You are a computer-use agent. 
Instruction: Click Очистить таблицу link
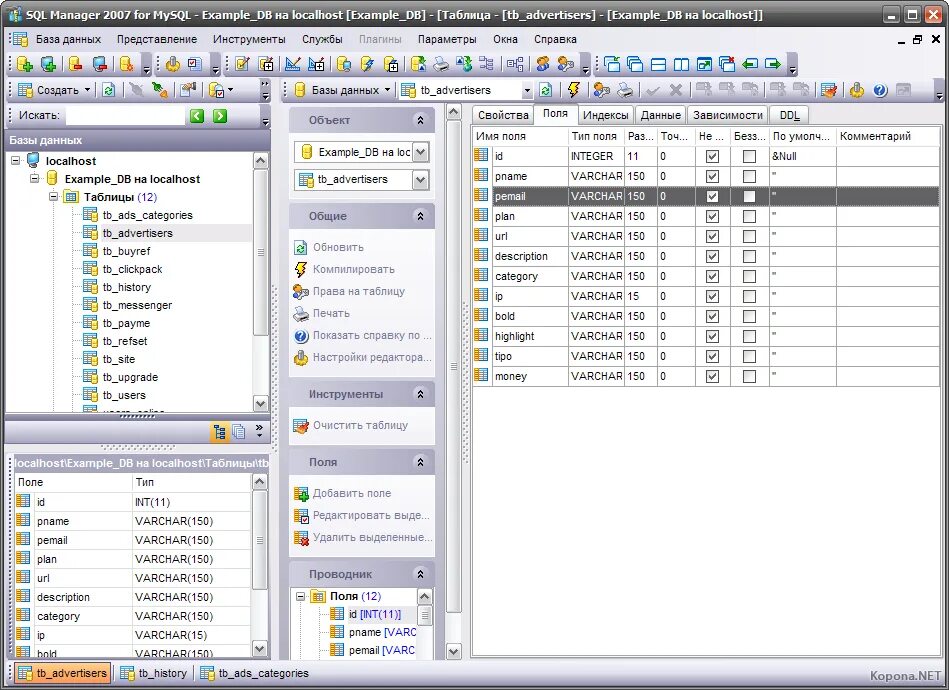(x=360, y=426)
